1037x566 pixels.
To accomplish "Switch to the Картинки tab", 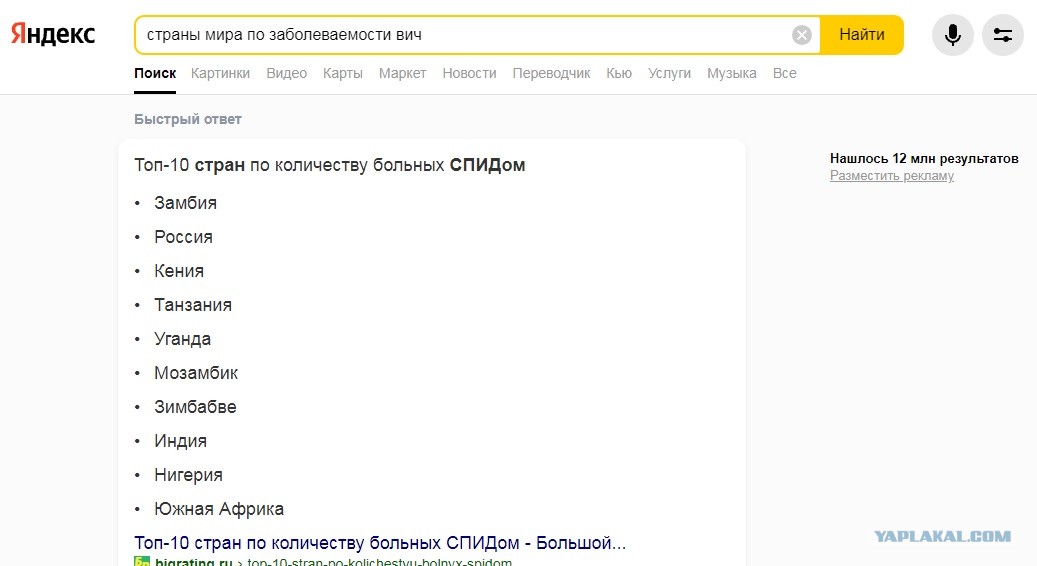I will tap(220, 73).
